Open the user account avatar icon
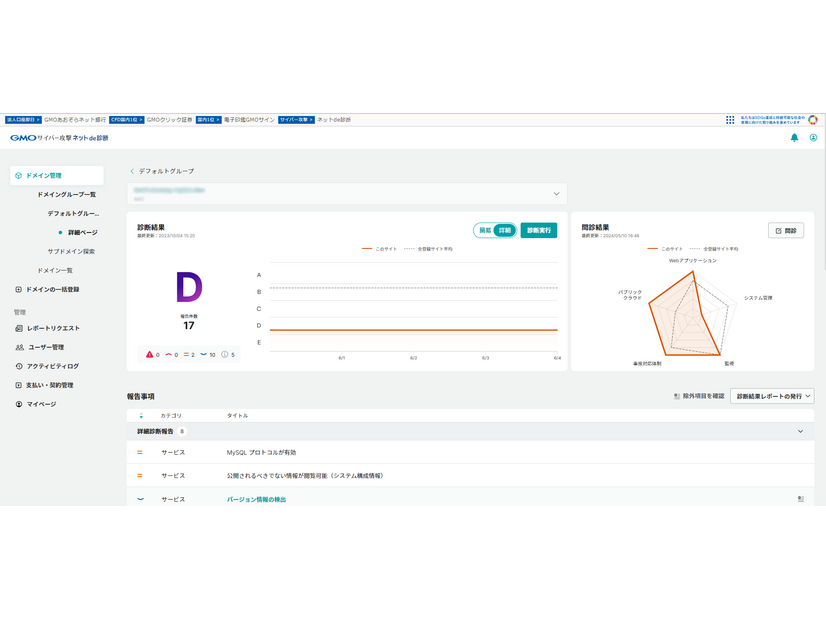The height and width of the screenshot is (620, 826). [813, 138]
